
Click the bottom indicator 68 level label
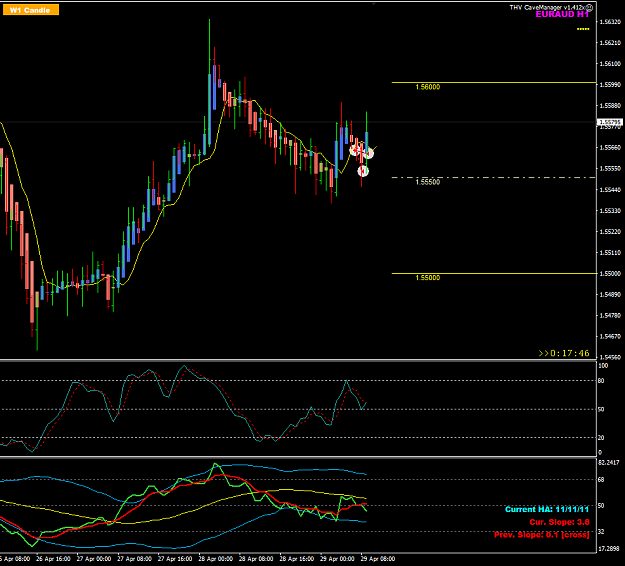(x=601, y=480)
